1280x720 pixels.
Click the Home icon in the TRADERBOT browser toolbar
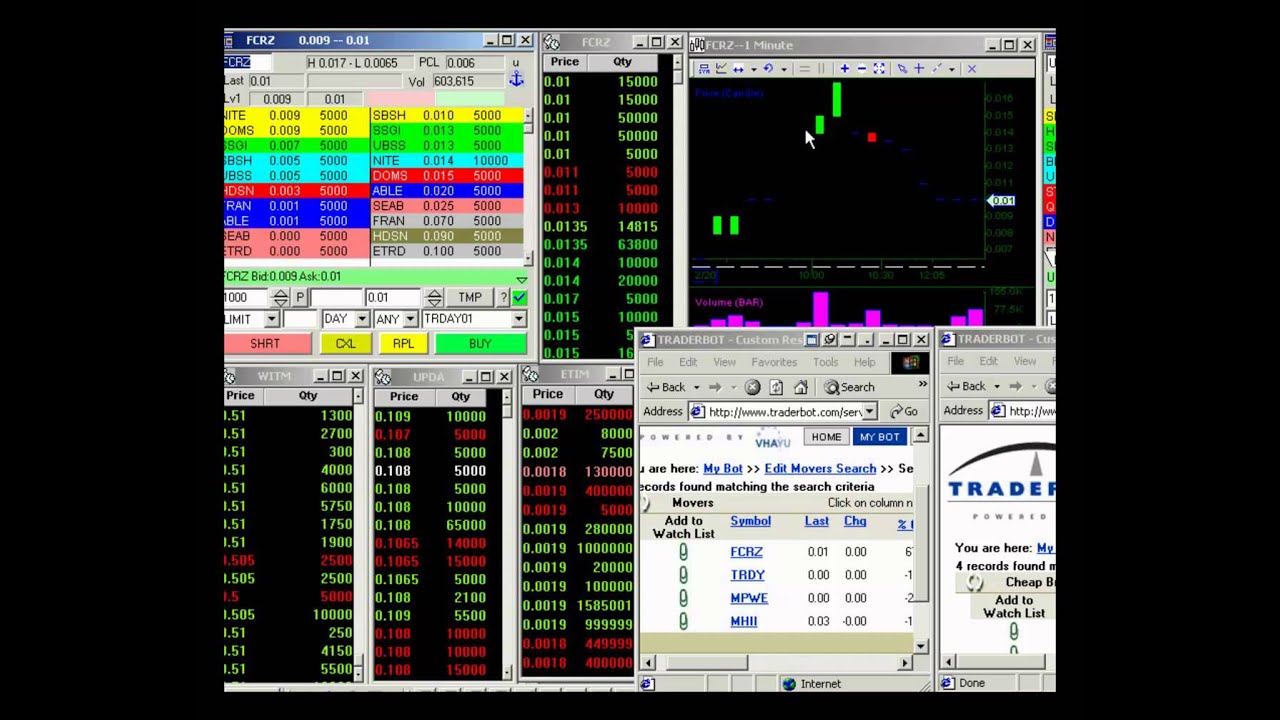pyautogui.click(x=800, y=387)
